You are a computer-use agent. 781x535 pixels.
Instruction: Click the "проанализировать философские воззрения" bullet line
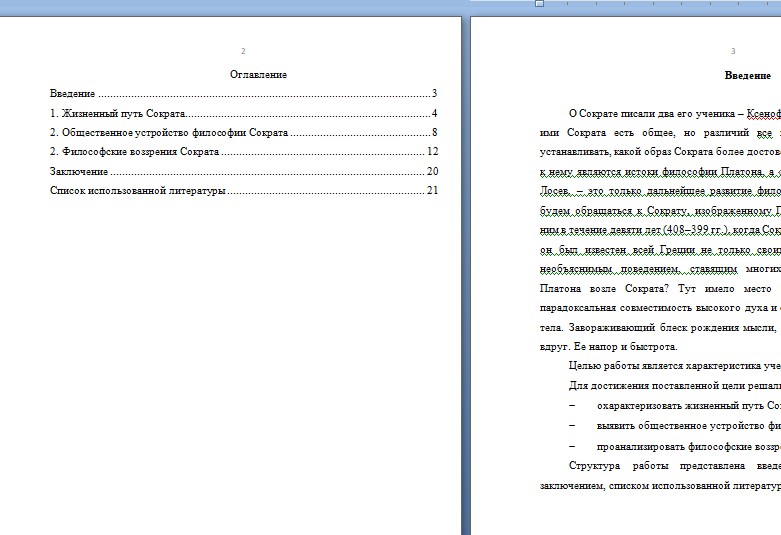click(x=688, y=446)
